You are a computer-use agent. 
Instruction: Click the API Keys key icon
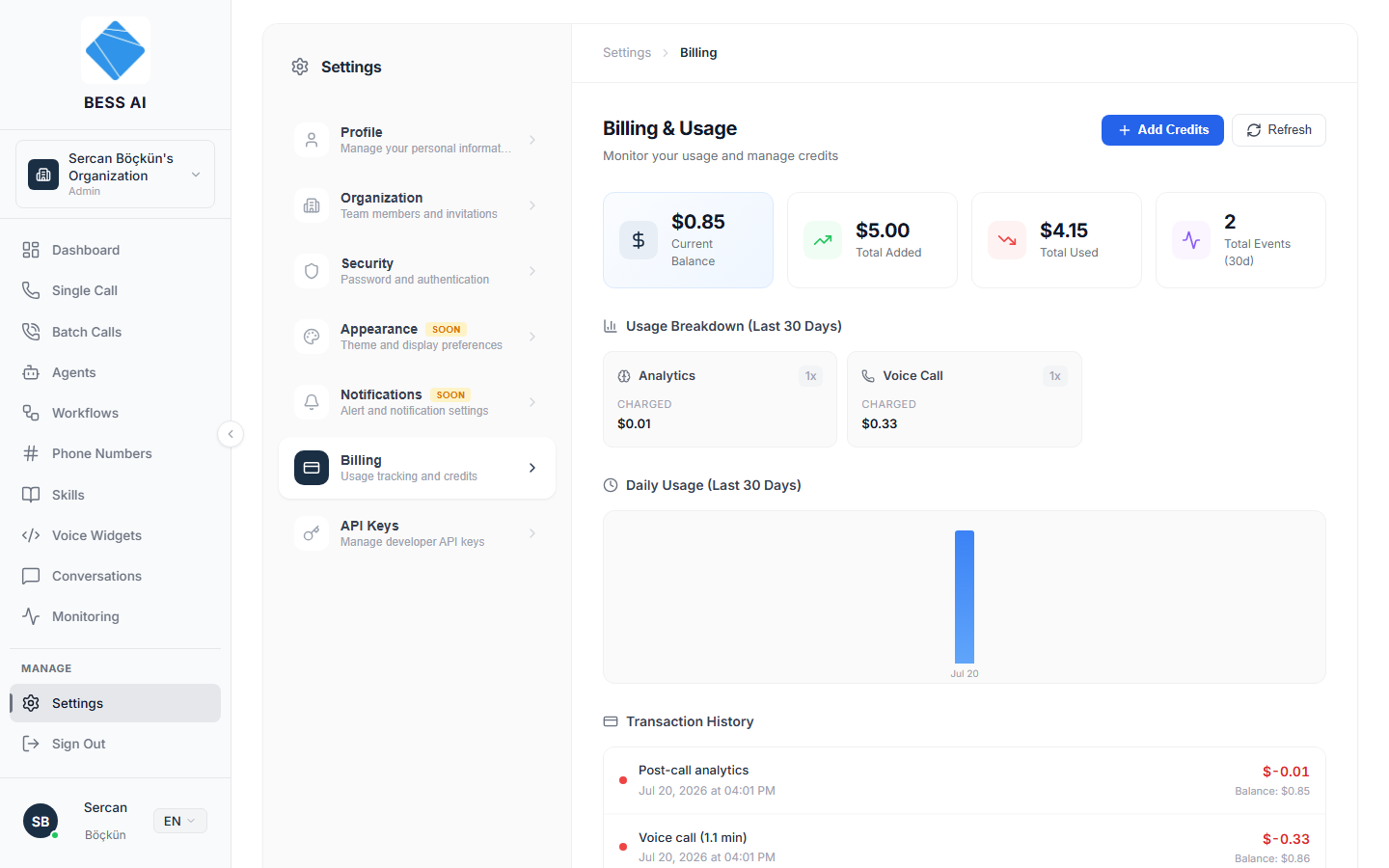point(312,533)
